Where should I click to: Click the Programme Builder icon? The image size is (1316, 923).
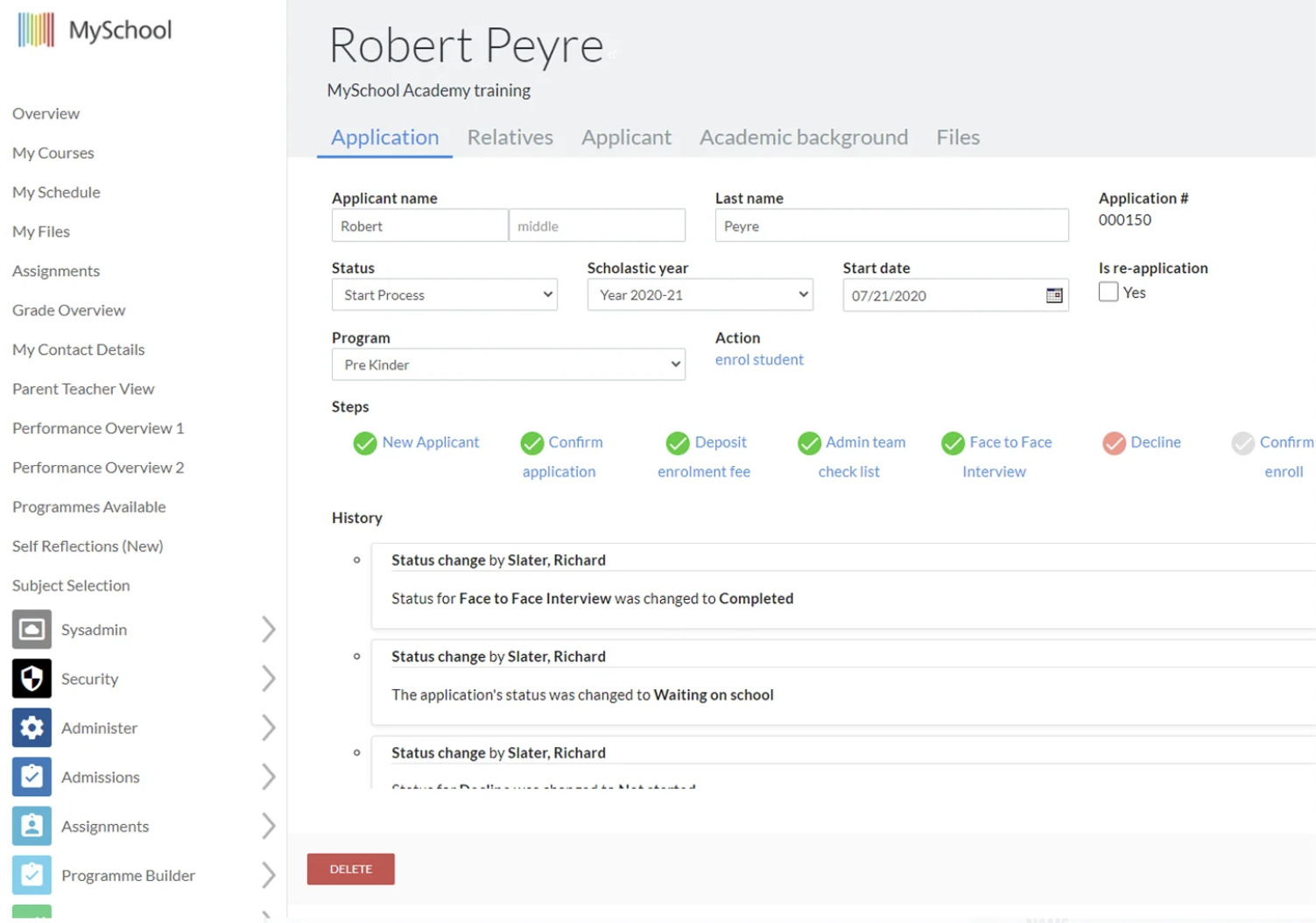tap(32, 875)
